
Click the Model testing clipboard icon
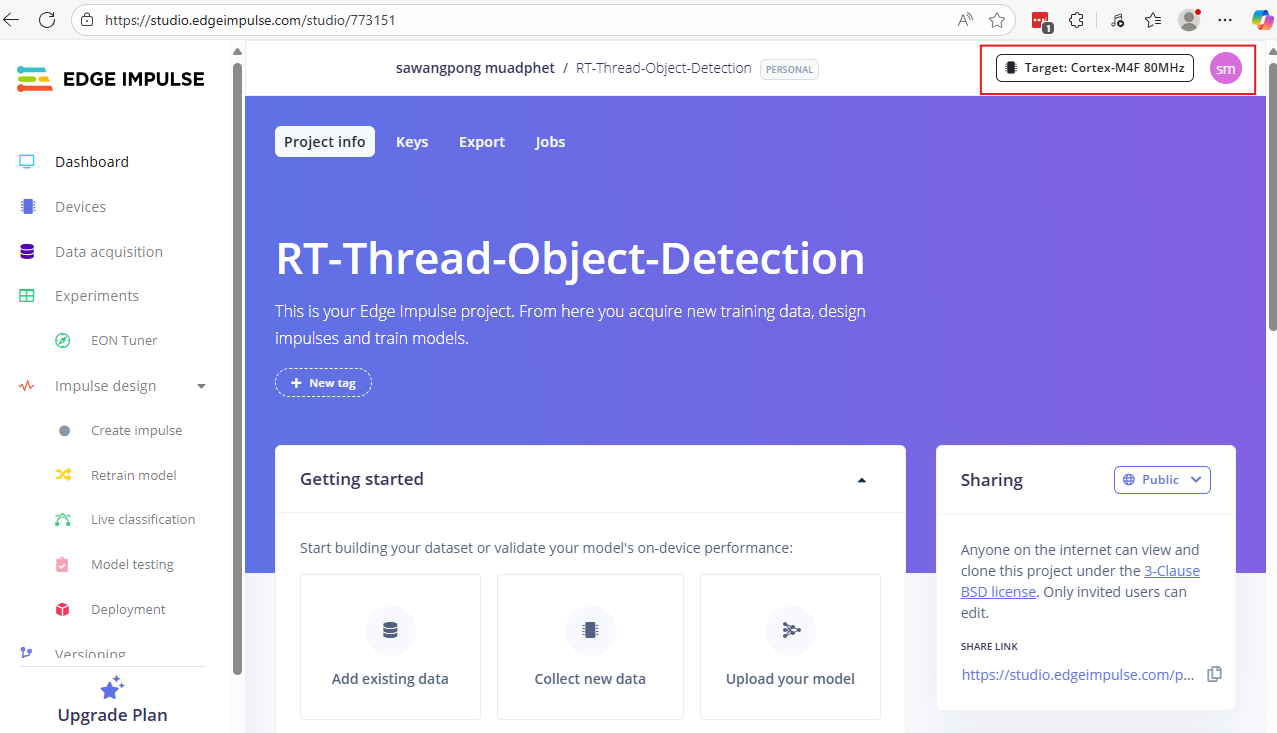[x=63, y=565]
